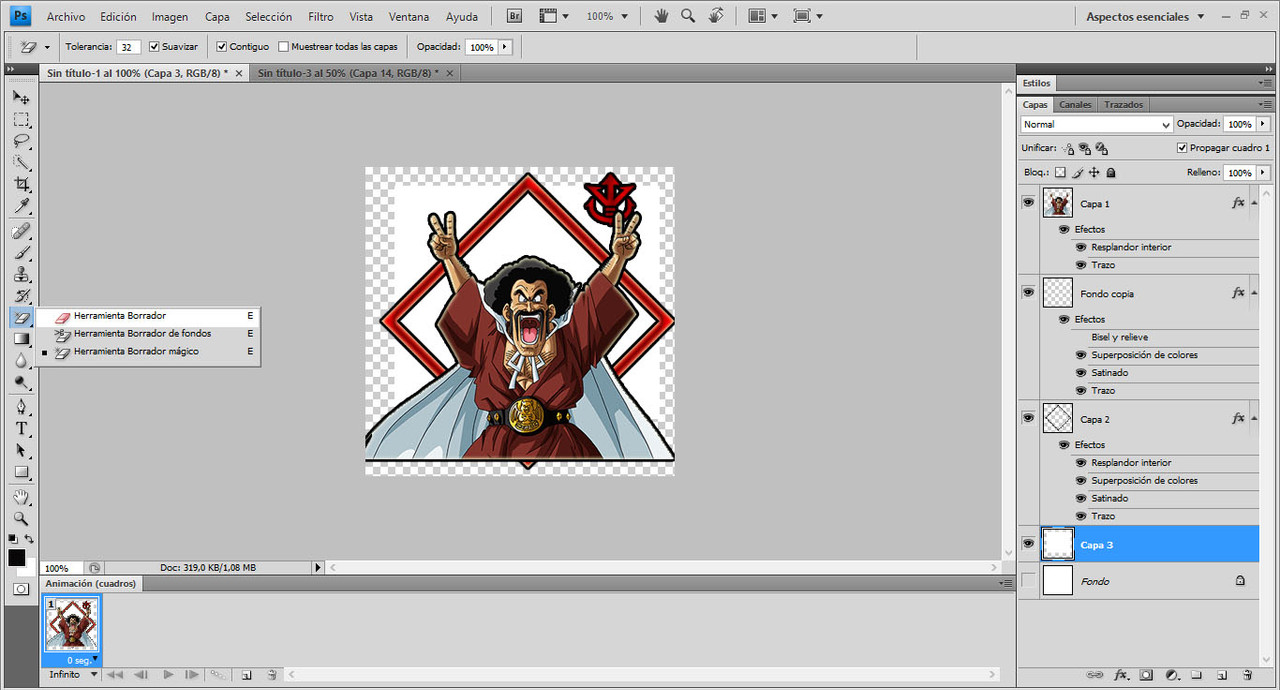1280x690 pixels.
Task: Choose Herramienta Borrador from the flyout
Action: click(x=148, y=316)
